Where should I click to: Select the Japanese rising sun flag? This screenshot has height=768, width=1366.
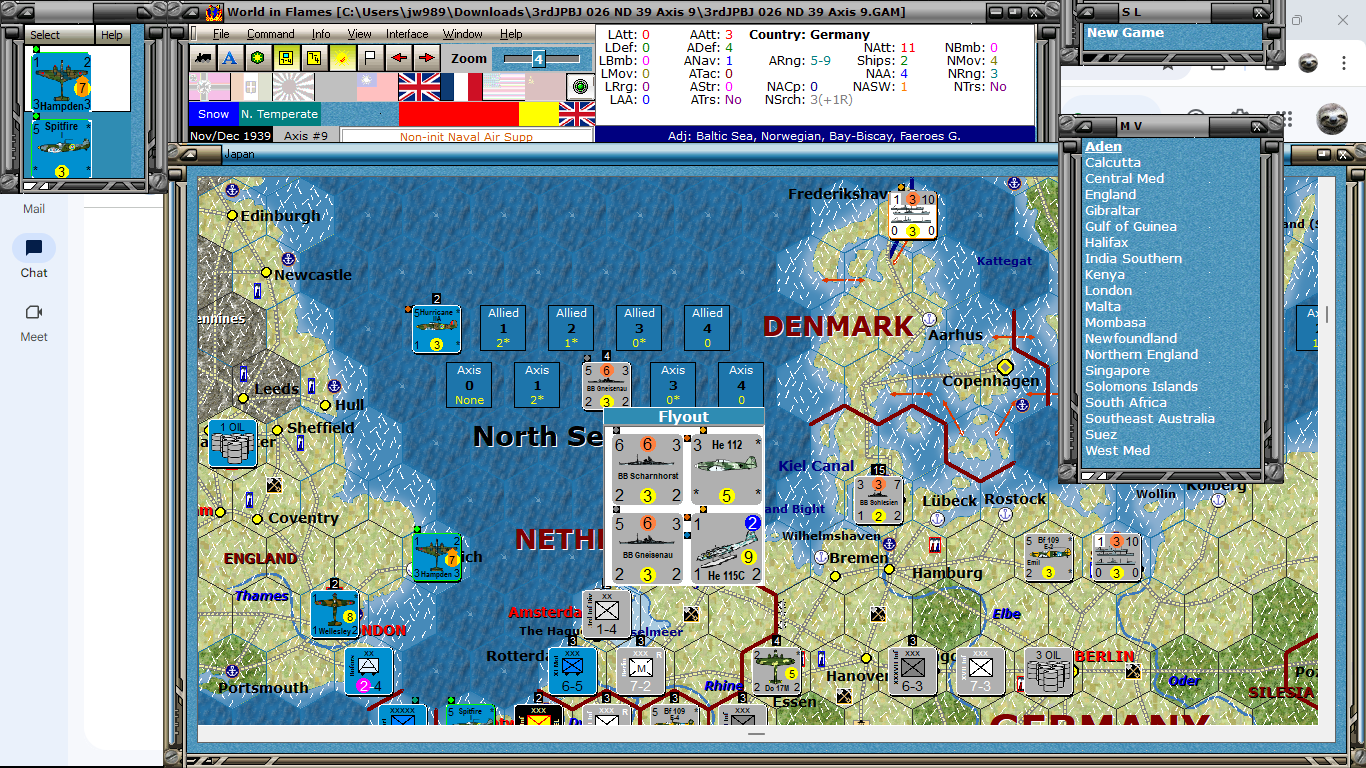pos(293,87)
